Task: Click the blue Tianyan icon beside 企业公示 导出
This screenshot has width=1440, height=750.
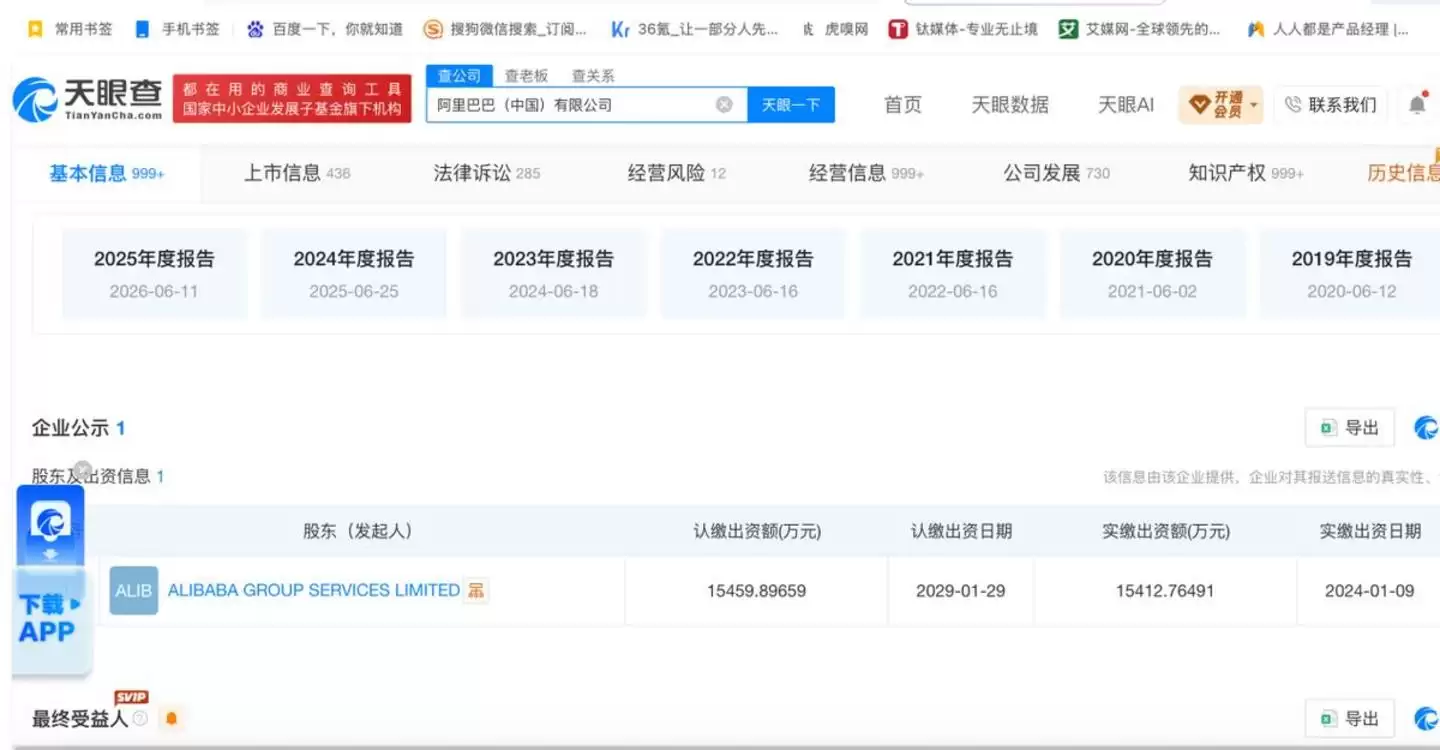Action: pyautogui.click(x=1426, y=428)
